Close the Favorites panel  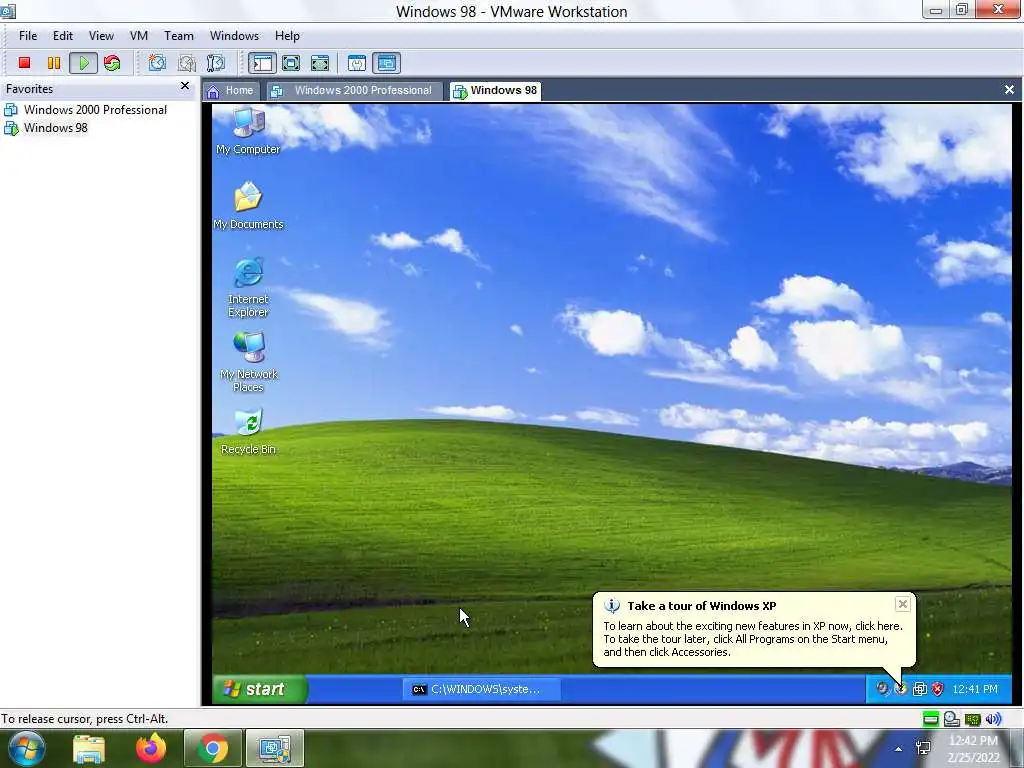[185, 86]
